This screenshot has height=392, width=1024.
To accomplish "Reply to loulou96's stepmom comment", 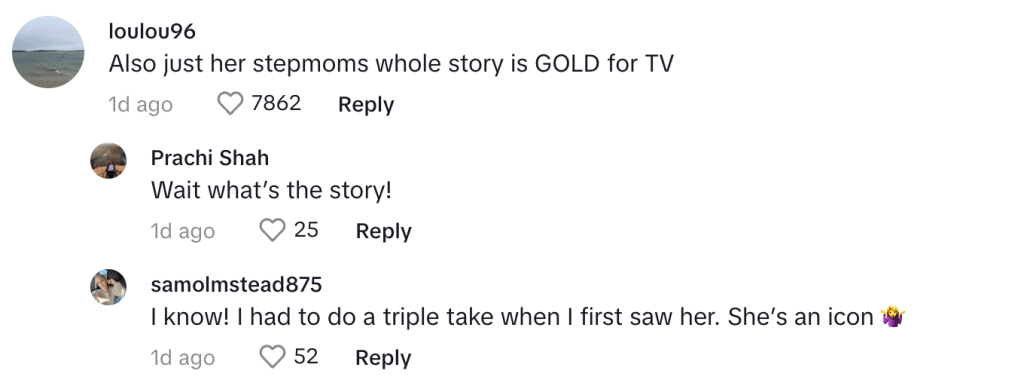I will (x=366, y=105).
